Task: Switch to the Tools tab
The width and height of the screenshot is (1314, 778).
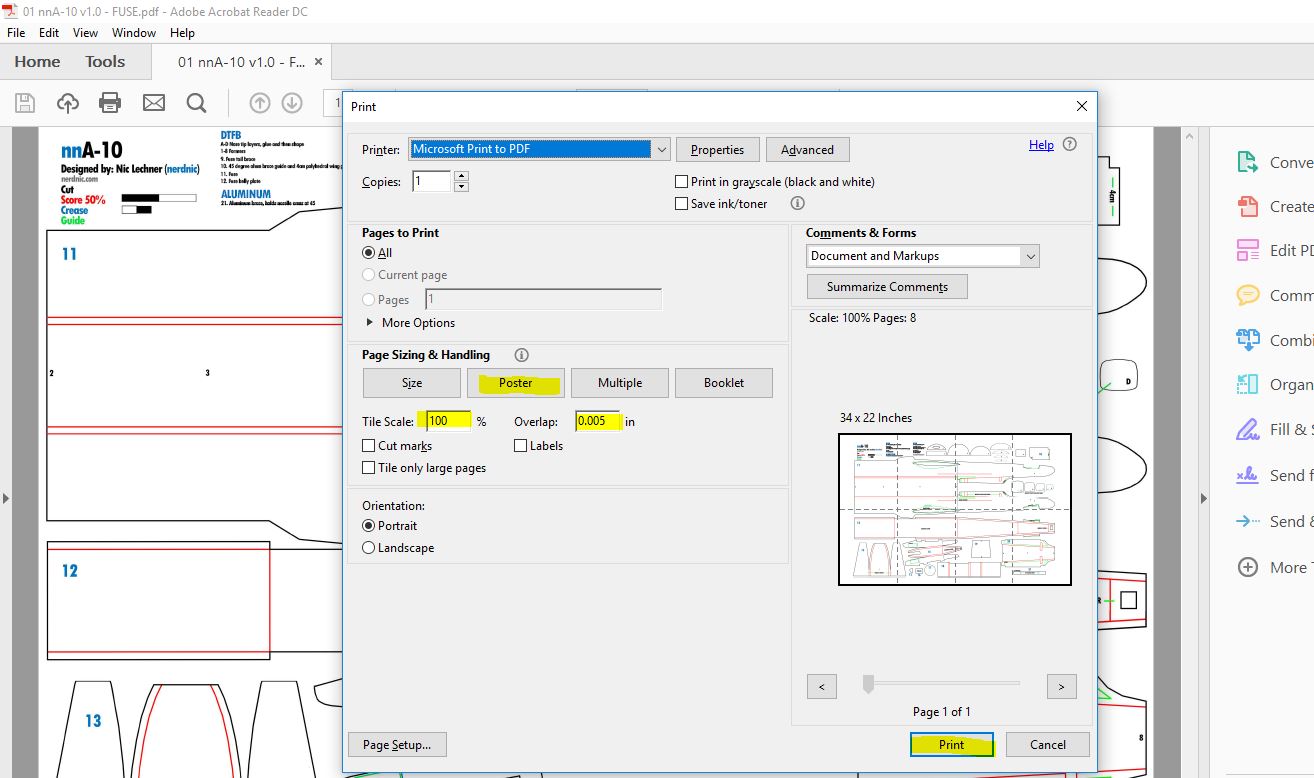Action: (x=105, y=62)
